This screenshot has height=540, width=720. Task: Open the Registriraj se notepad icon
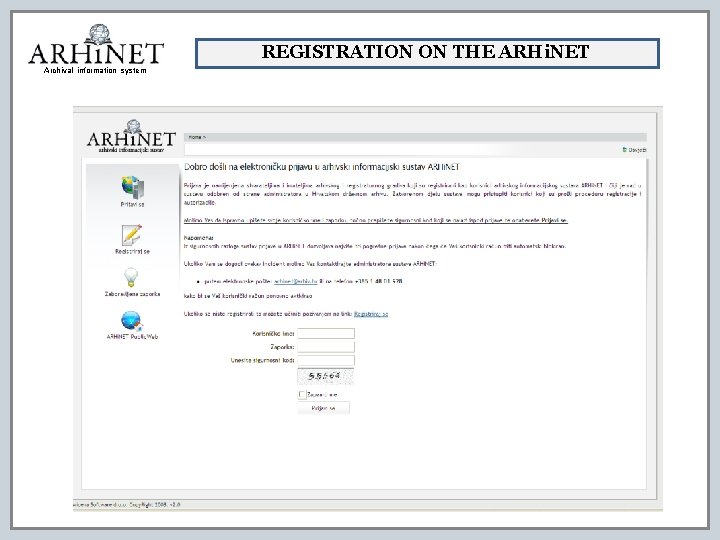click(x=132, y=235)
